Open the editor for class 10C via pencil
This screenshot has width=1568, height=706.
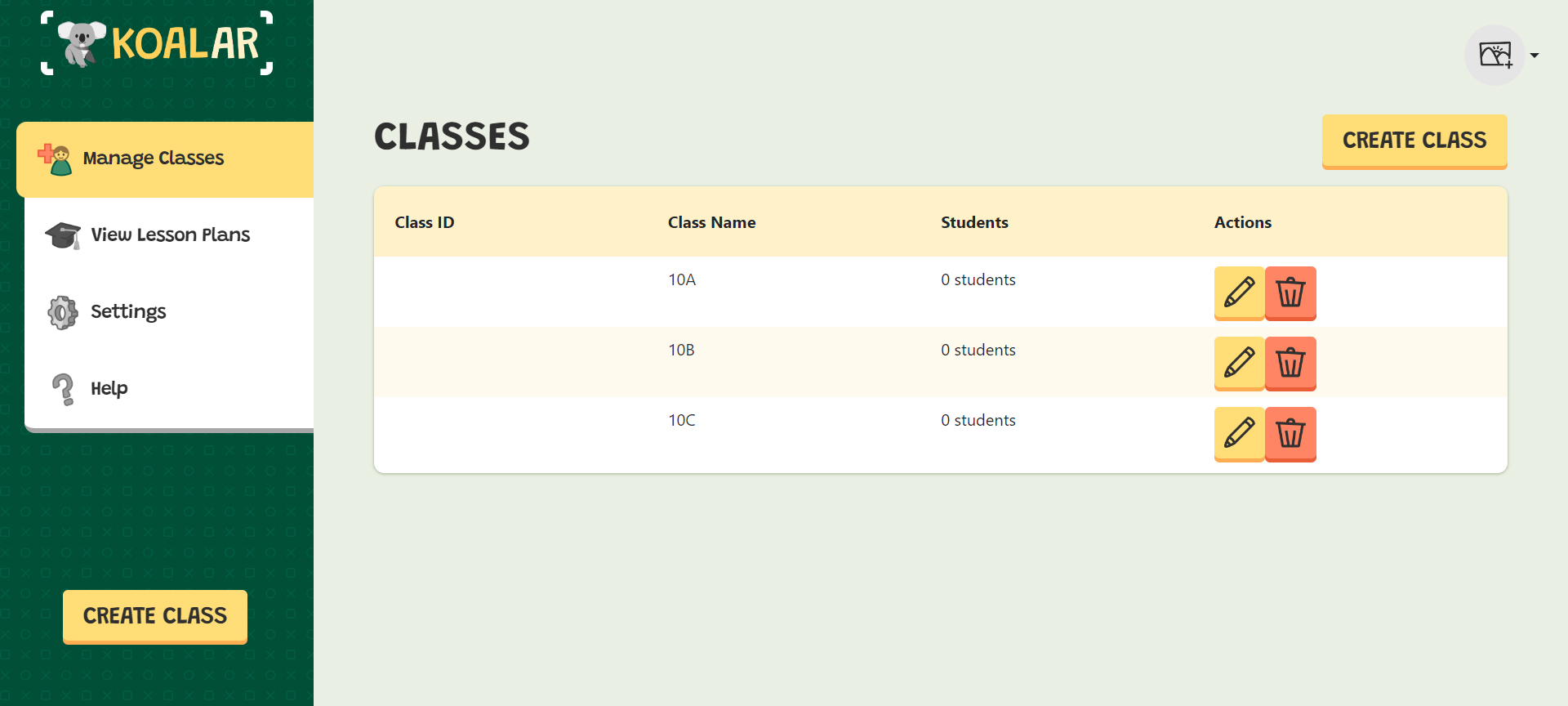1239,433
